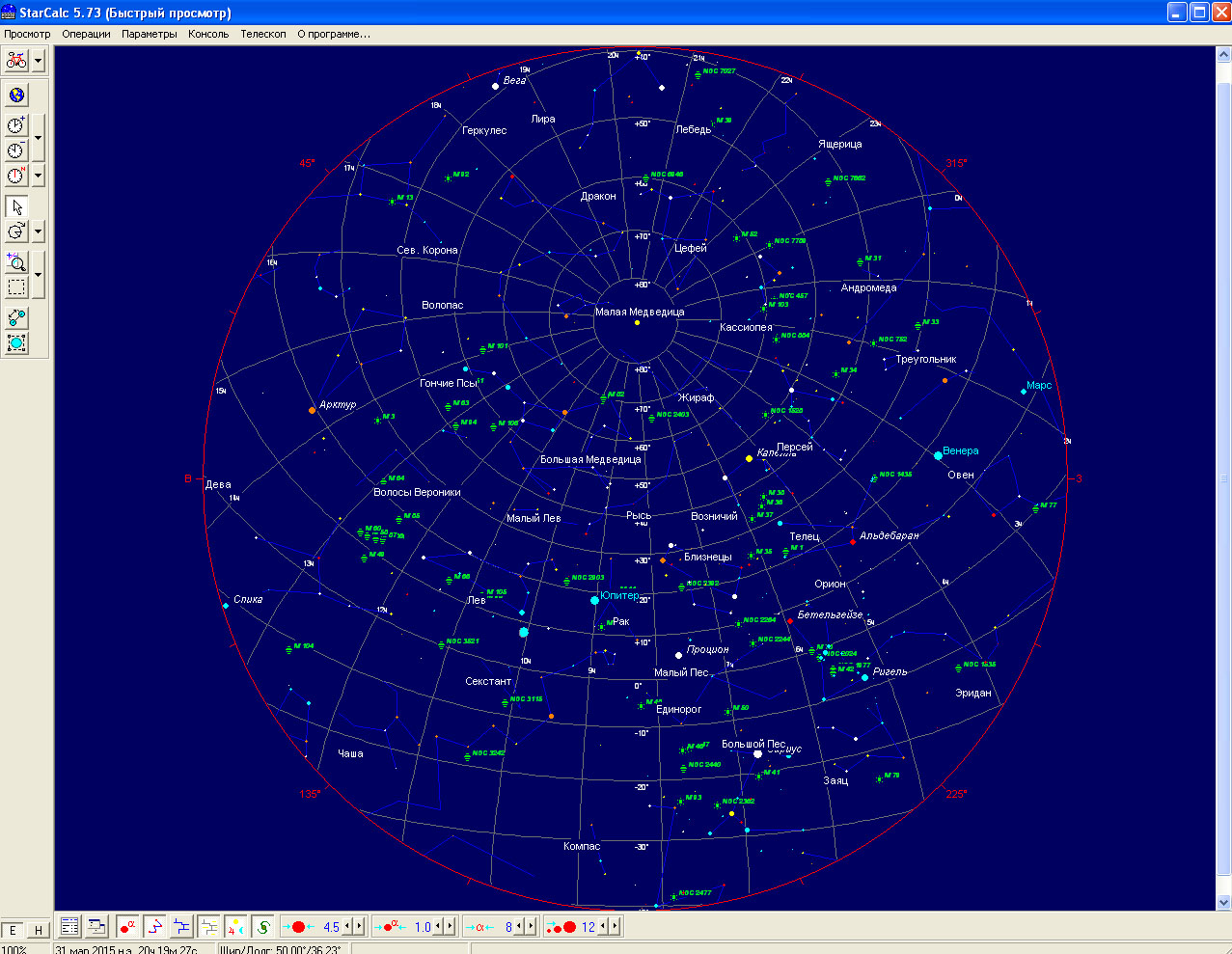Click the clock with minus sign icon
This screenshot has width=1232, height=954.
[x=16, y=150]
